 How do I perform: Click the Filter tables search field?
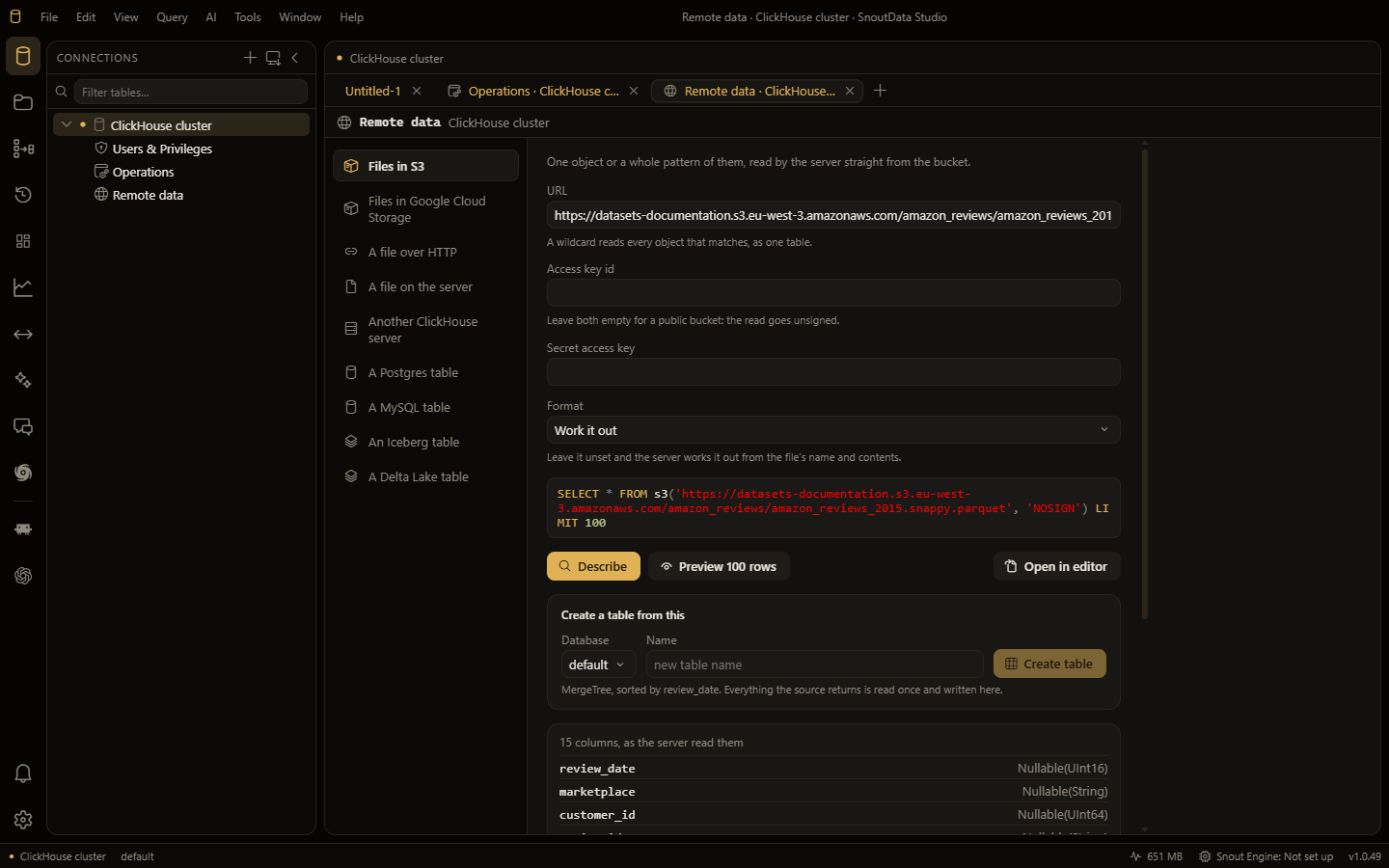pyautogui.click(x=191, y=92)
